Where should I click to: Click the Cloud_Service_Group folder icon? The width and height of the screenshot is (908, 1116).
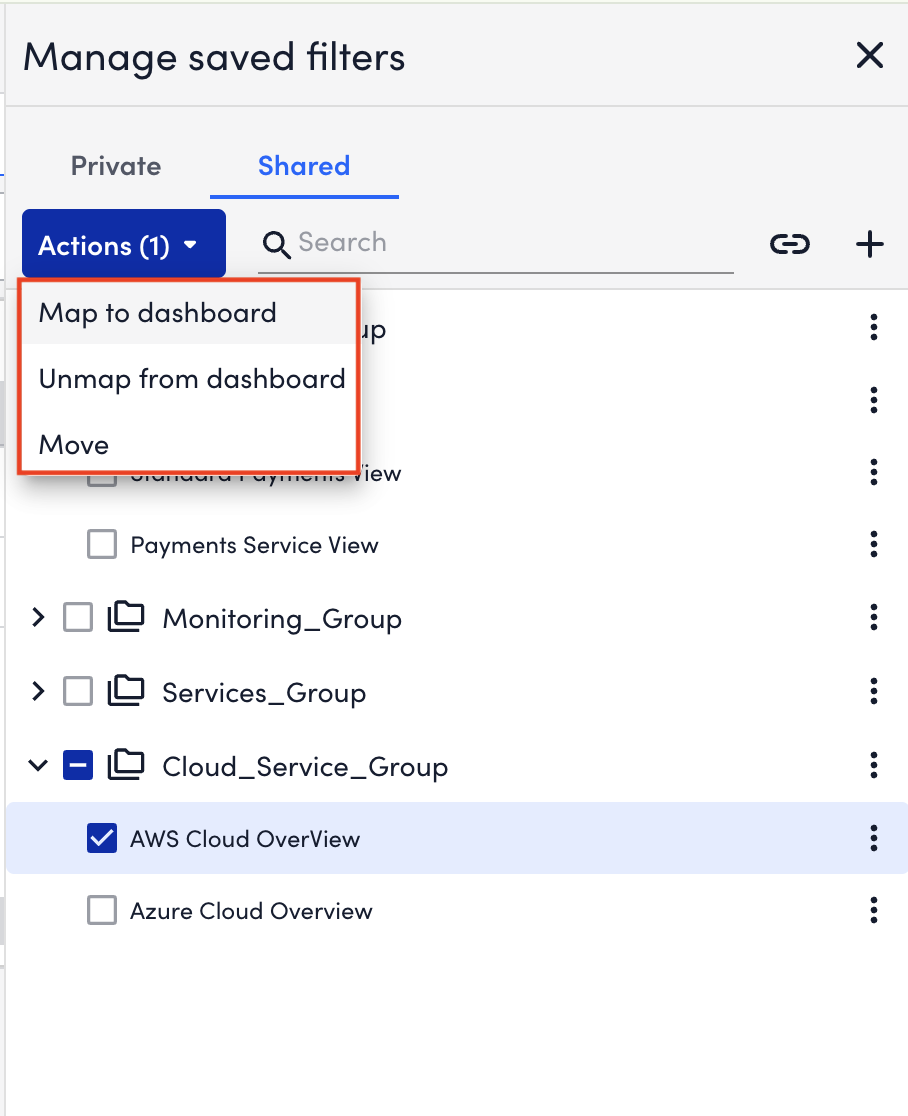[x=126, y=764]
